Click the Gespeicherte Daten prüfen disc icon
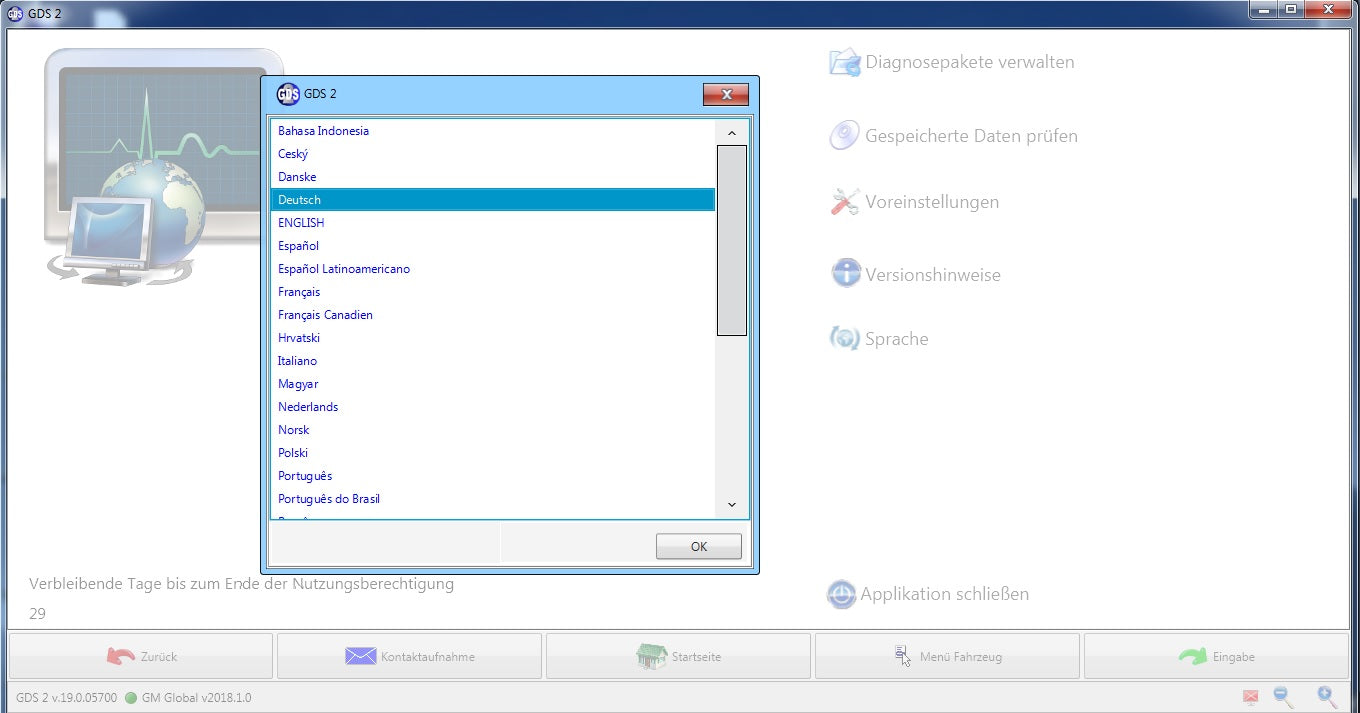The image size is (1360, 713). 845,136
